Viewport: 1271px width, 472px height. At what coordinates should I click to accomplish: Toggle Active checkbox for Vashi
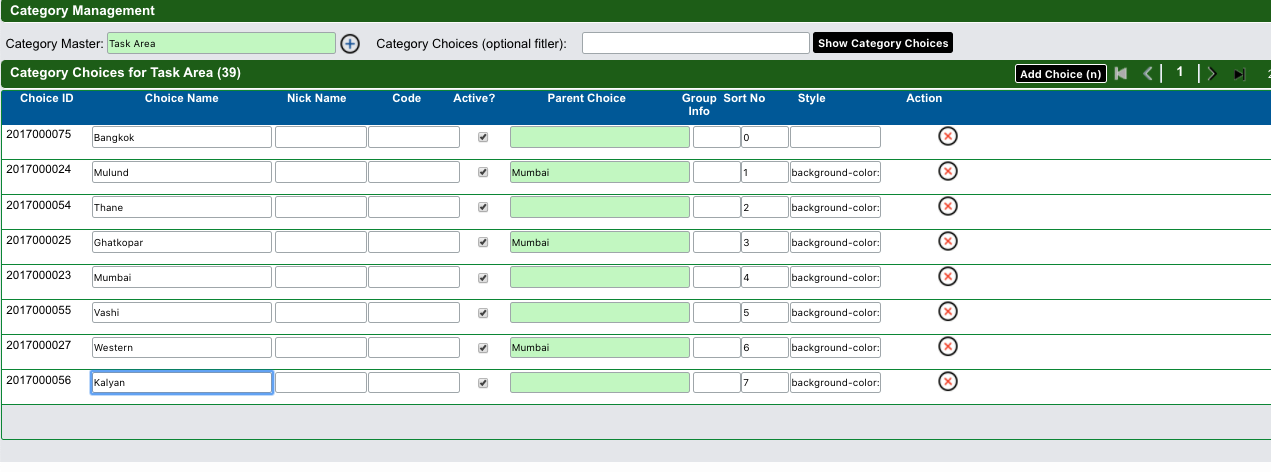click(483, 313)
